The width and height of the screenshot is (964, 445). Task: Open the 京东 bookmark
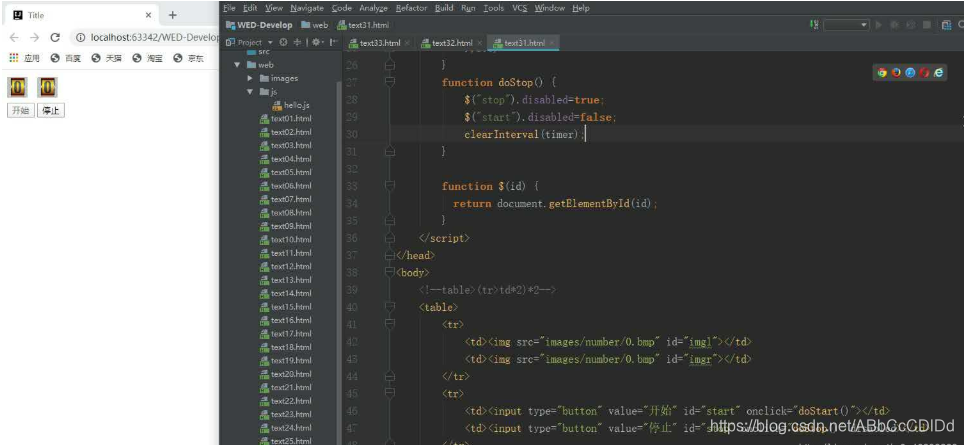pyautogui.click(x=188, y=58)
